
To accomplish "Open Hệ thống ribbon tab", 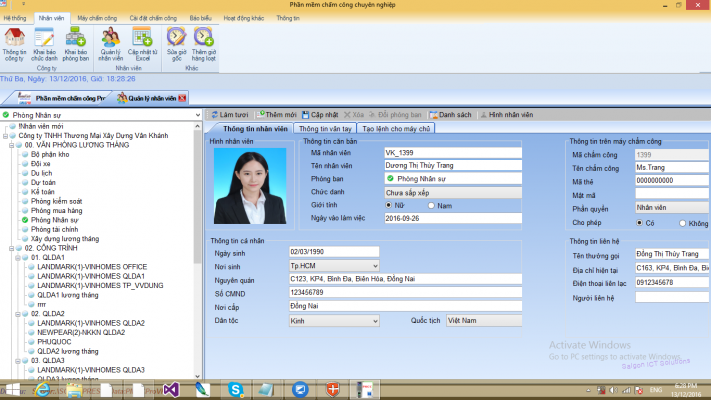I will click(15, 18).
